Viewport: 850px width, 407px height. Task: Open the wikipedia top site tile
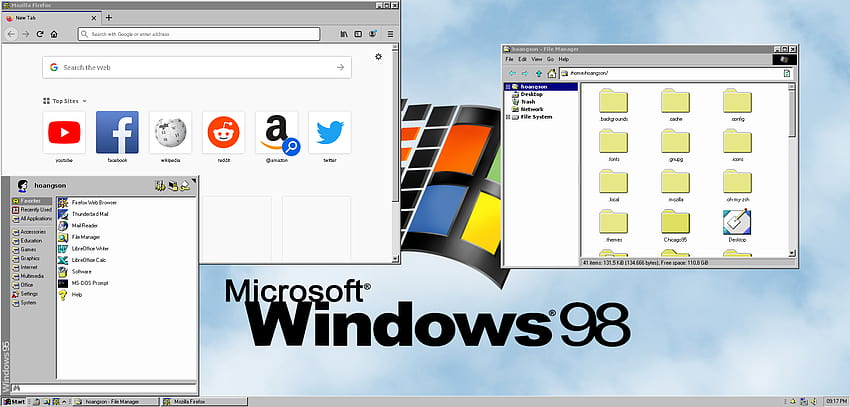(170, 132)
